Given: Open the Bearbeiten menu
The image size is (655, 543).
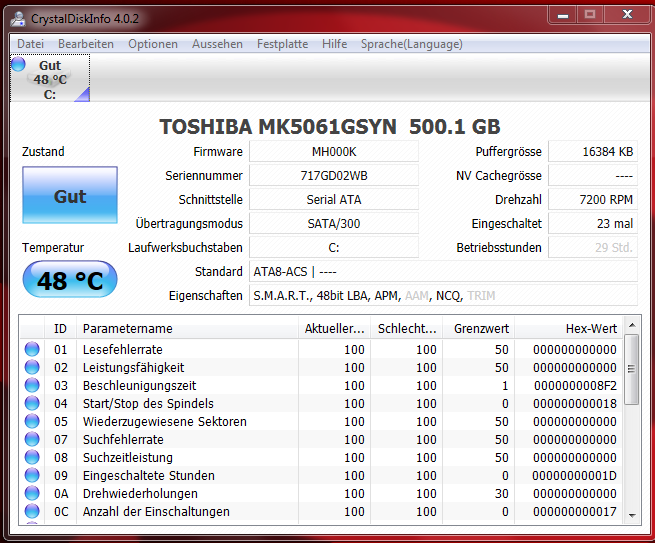Looking at the screenshot, I should click(x=86, y=44).
